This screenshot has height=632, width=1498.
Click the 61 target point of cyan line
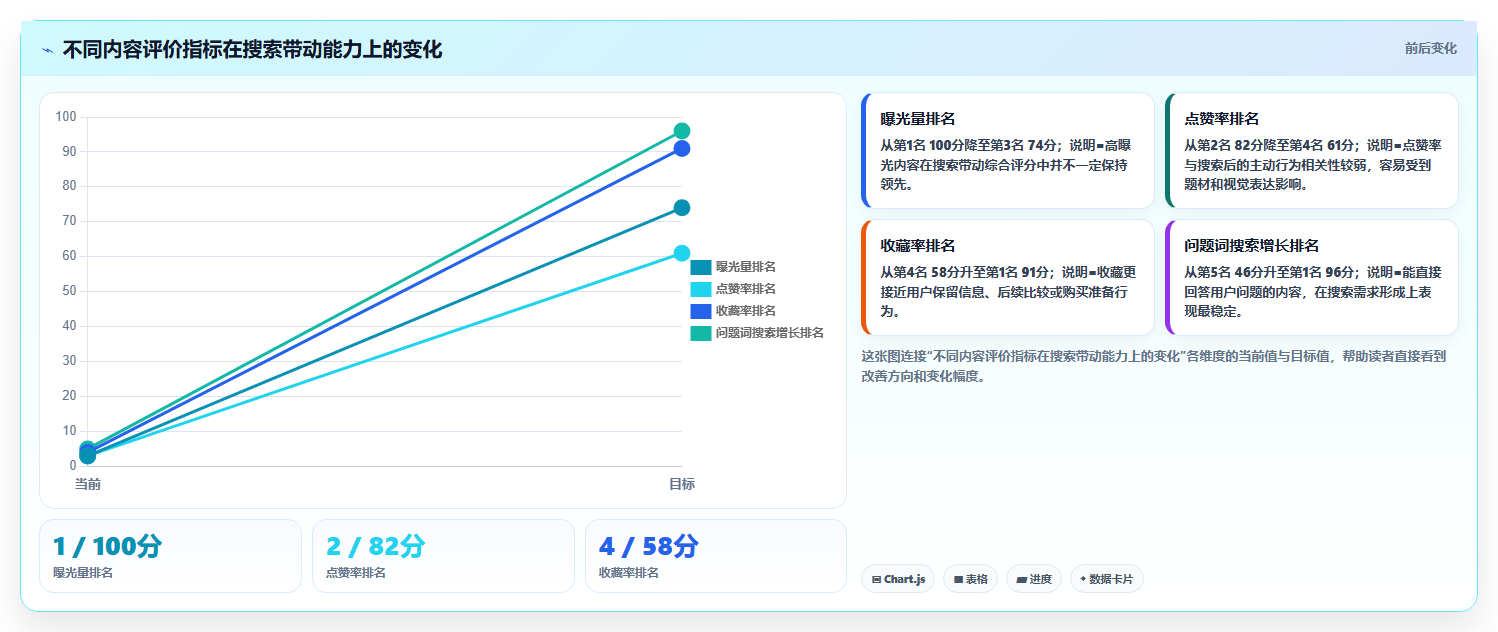tap(682, 253)
